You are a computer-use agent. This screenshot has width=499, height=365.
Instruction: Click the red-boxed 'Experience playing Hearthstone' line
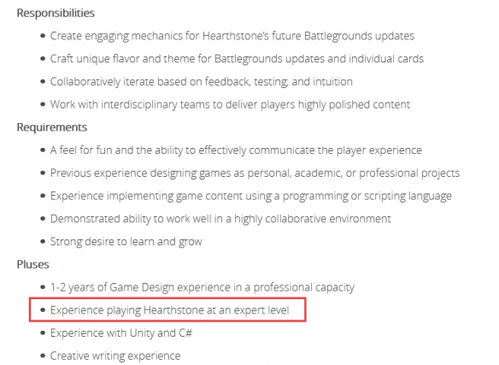point(169,310)
